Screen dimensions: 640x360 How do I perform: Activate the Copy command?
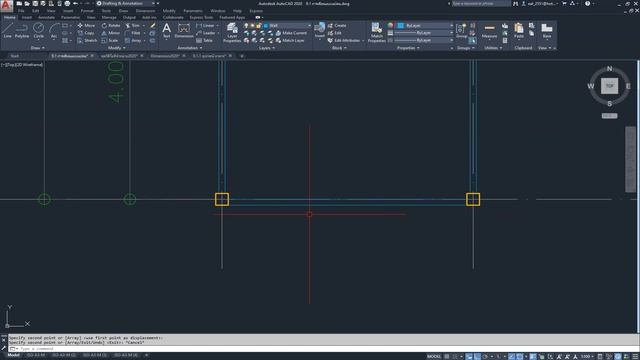86,33
